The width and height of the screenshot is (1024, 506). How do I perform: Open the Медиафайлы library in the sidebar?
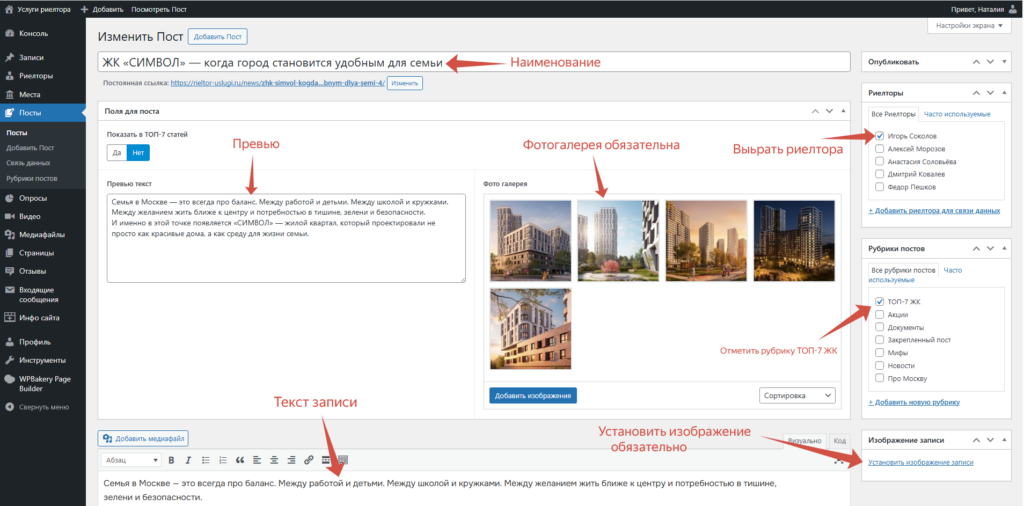click(x=42, y=234)
